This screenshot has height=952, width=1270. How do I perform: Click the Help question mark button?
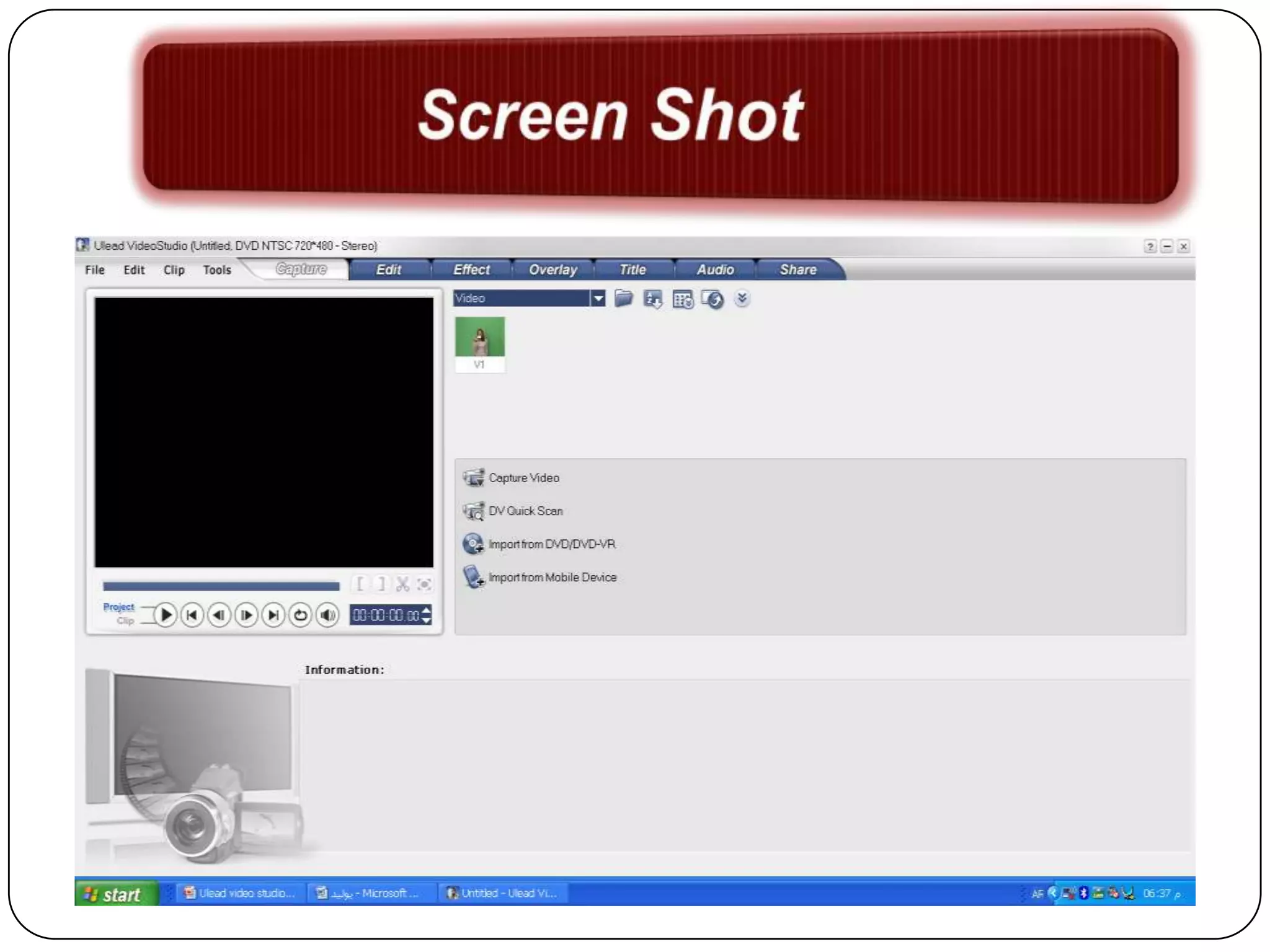coord(1150,246)
